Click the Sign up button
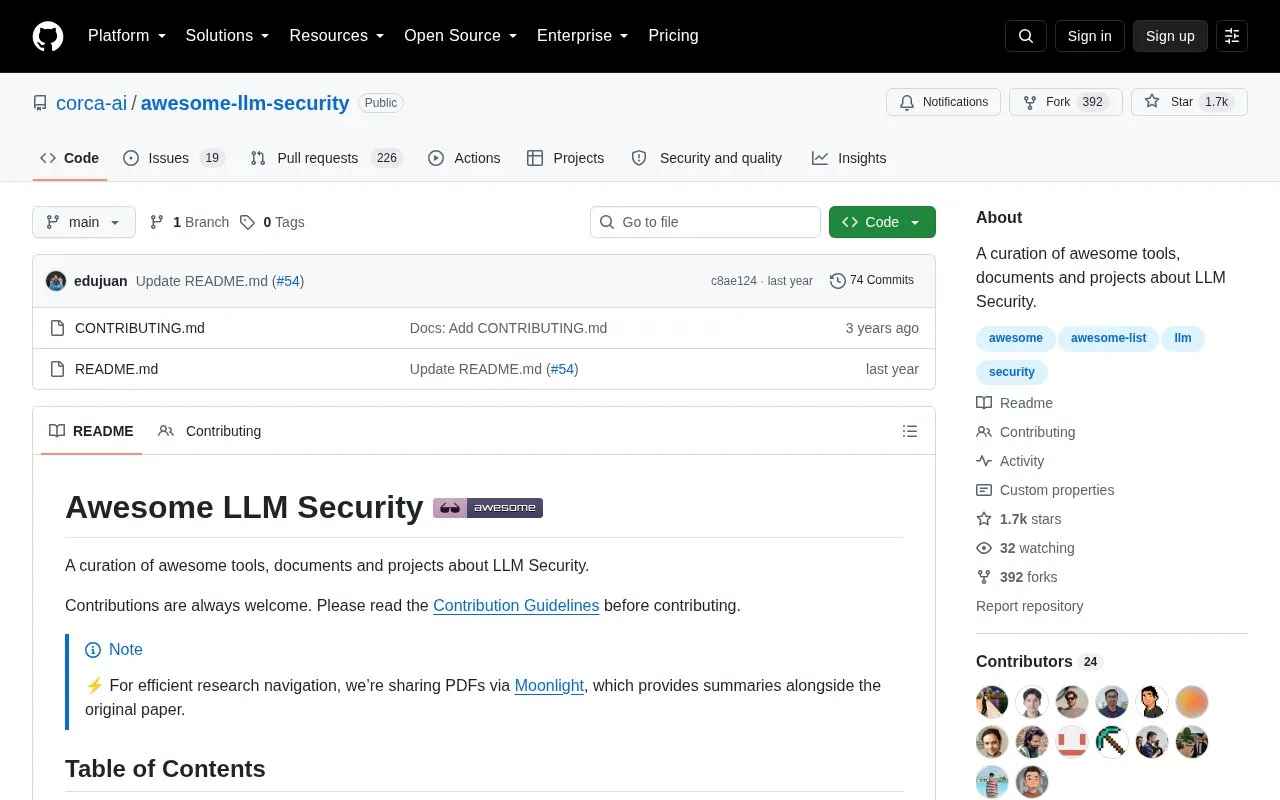Screen dimensions: 1280x800 (x=1170, y=36)
